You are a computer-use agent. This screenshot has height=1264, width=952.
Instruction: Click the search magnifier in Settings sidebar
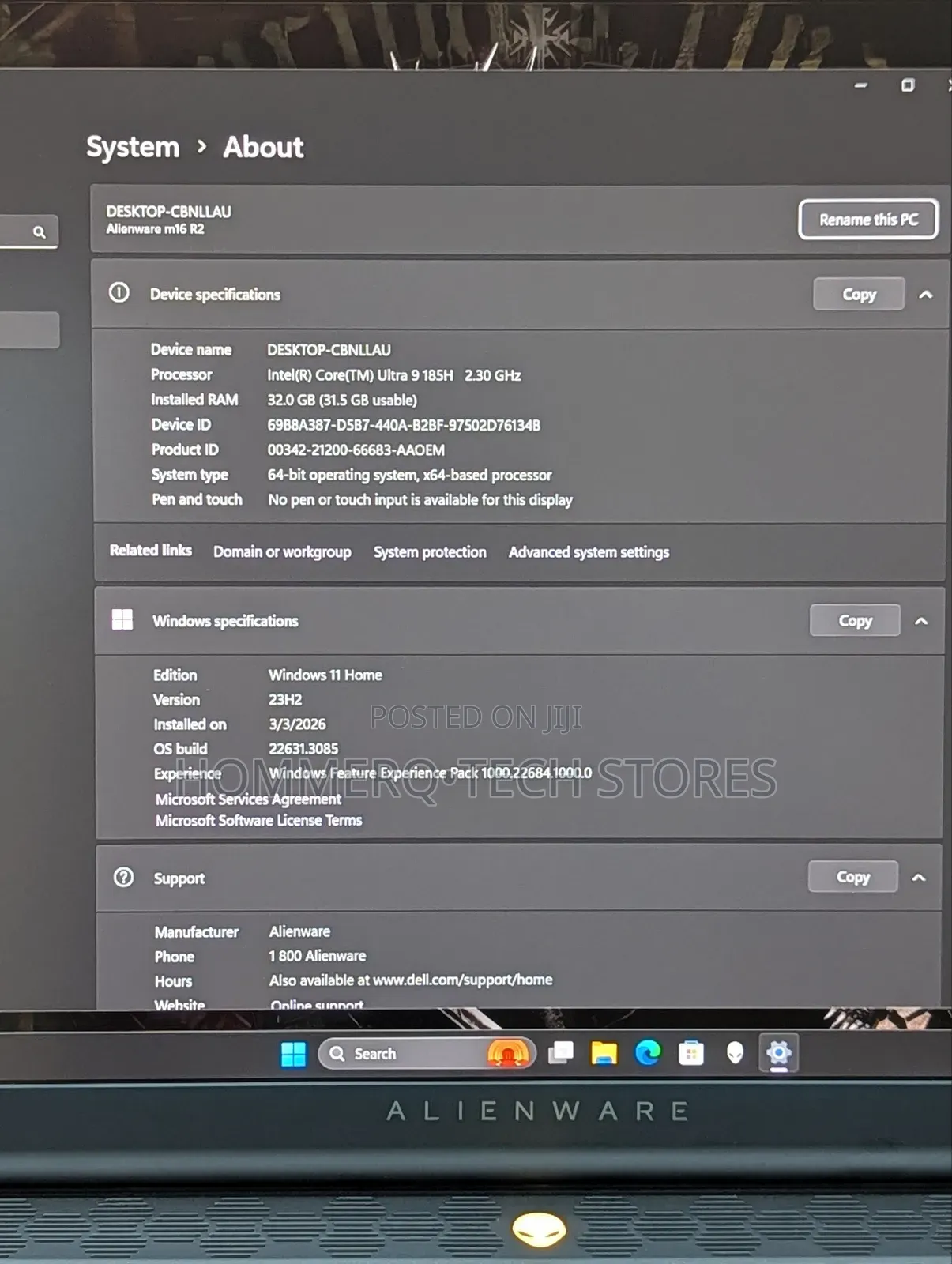(x=39, y=232)
